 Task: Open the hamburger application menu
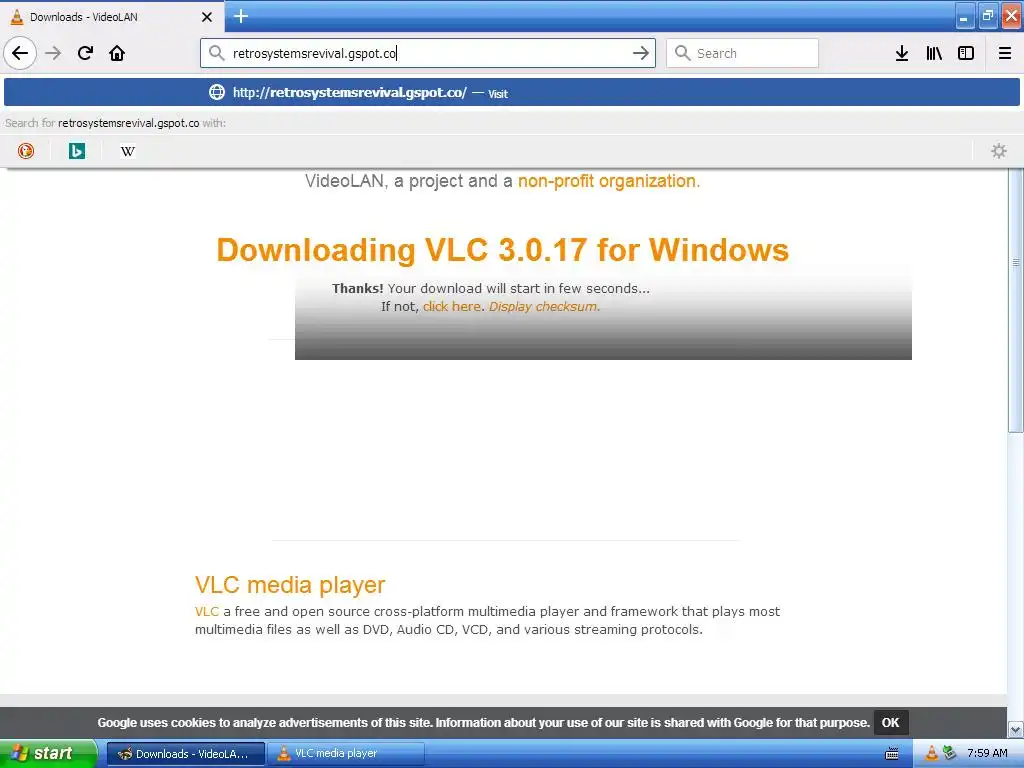coord(1004,53)
